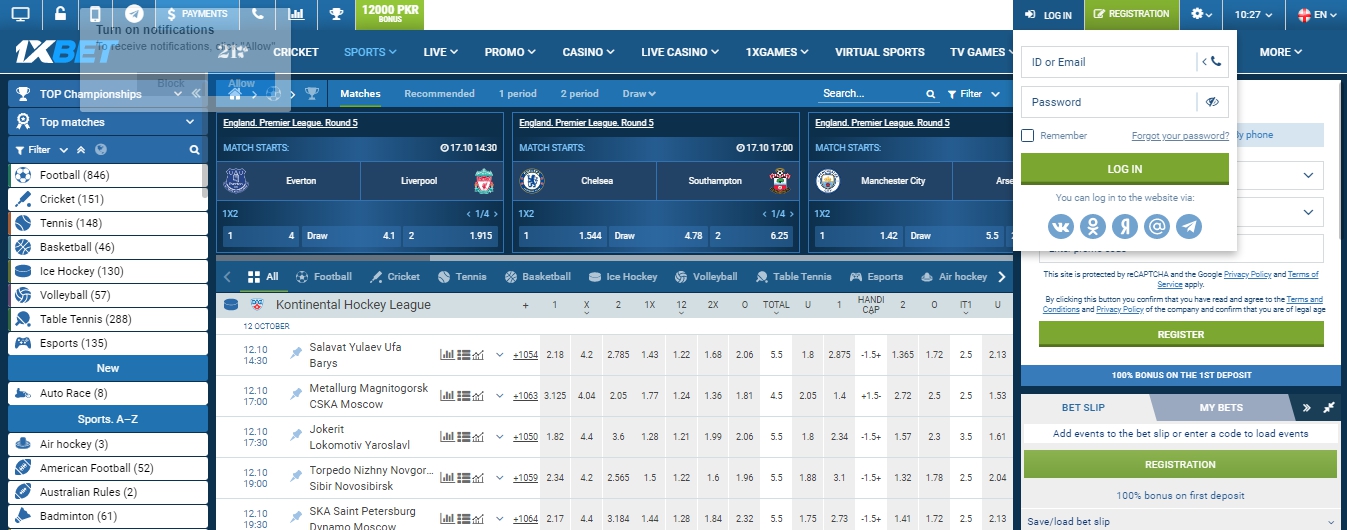This screenshot has width=1347, height=530.
Task: Select Esports (135) in sidebar
Action: pyautogui.click(x=108, y=343)
